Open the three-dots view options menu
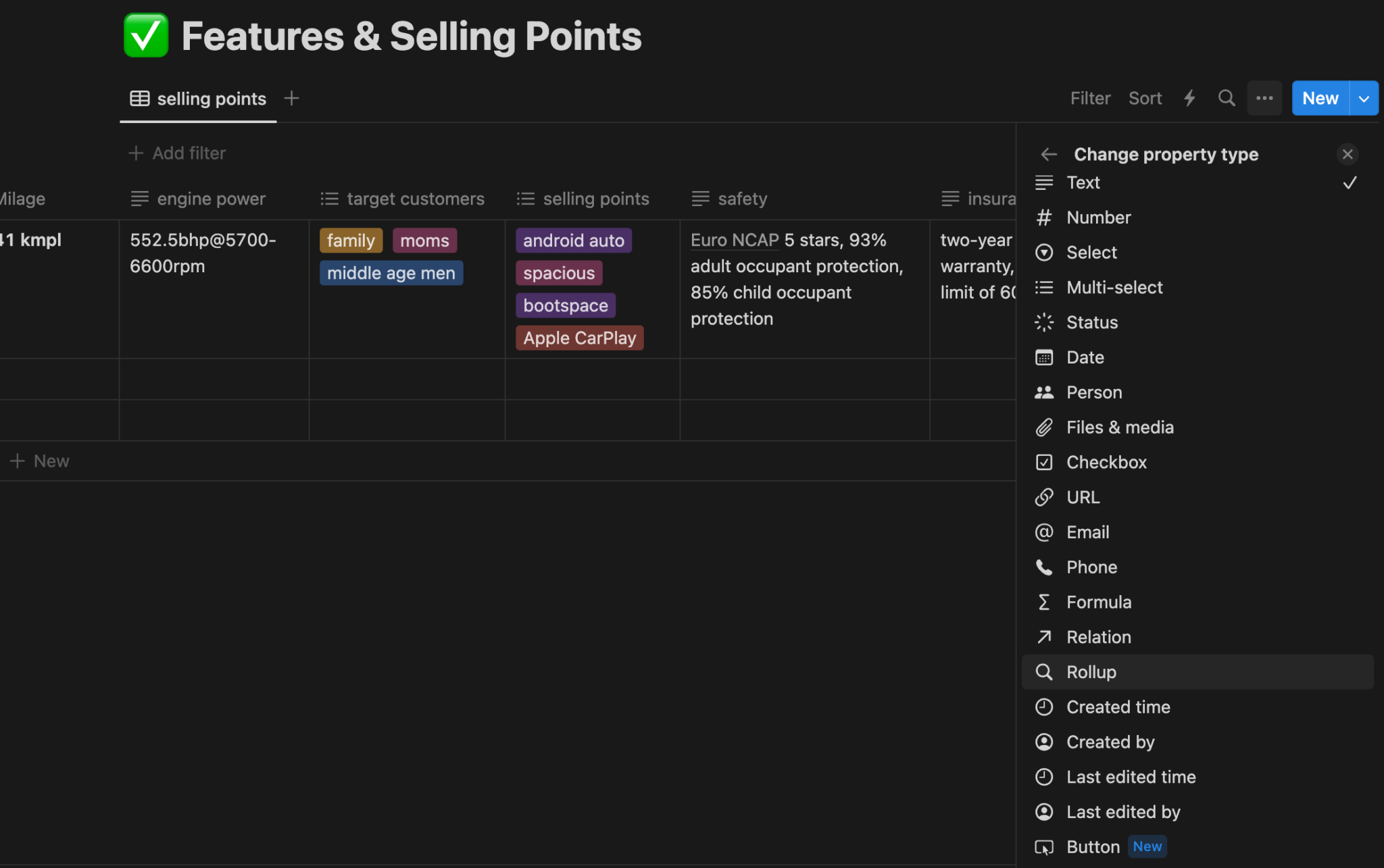Screen dimensions: 1384x868 coord(1264,99)
